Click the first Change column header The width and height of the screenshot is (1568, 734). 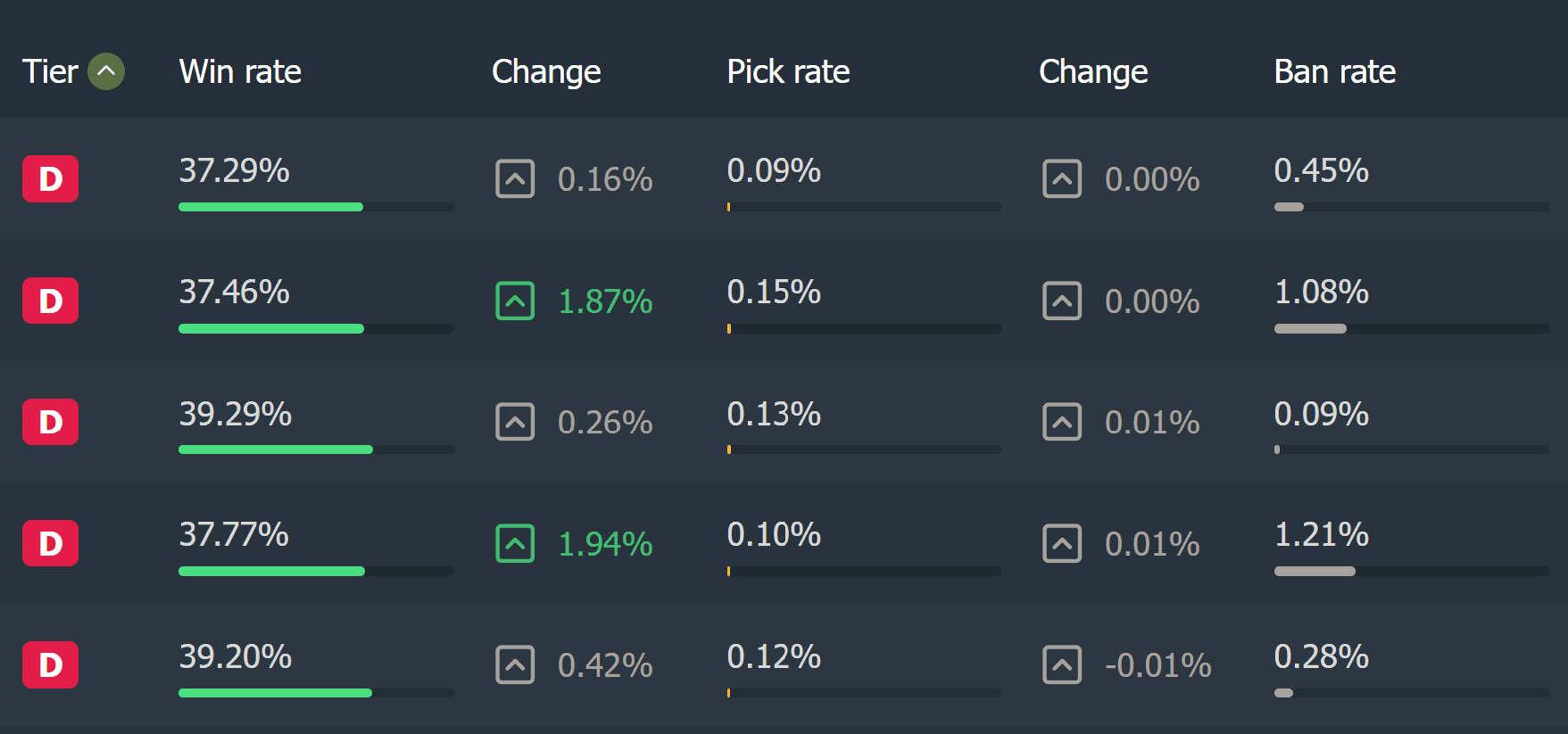[x=546, y=71]
